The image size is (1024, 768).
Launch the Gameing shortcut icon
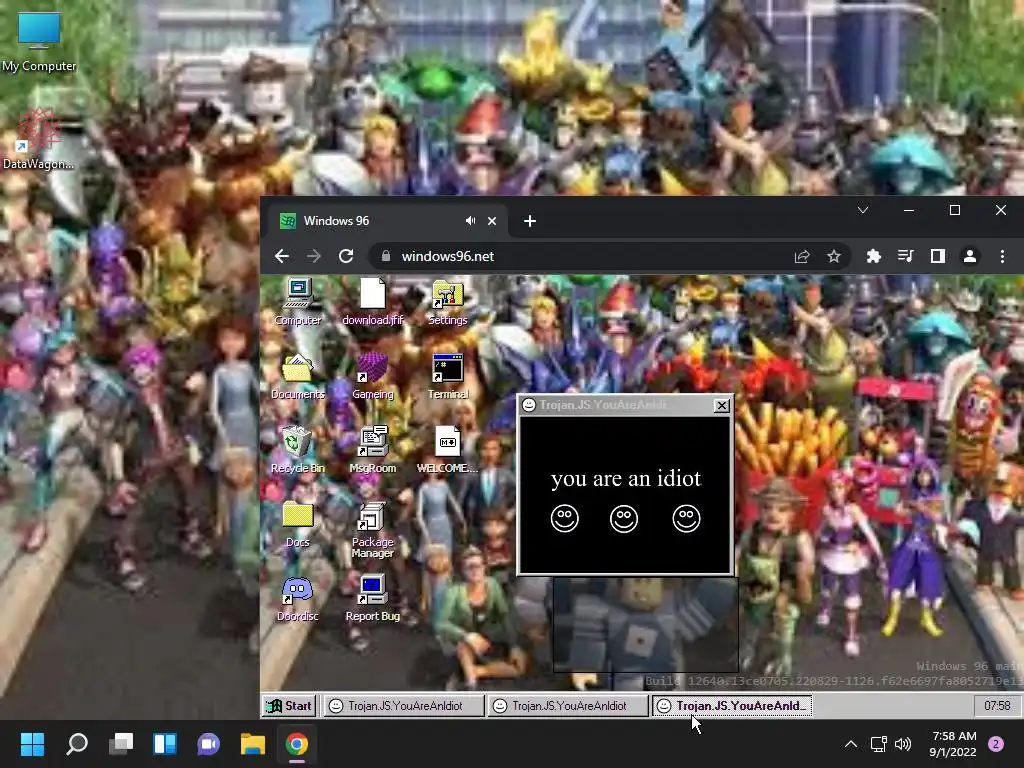(x=373, y=376)
